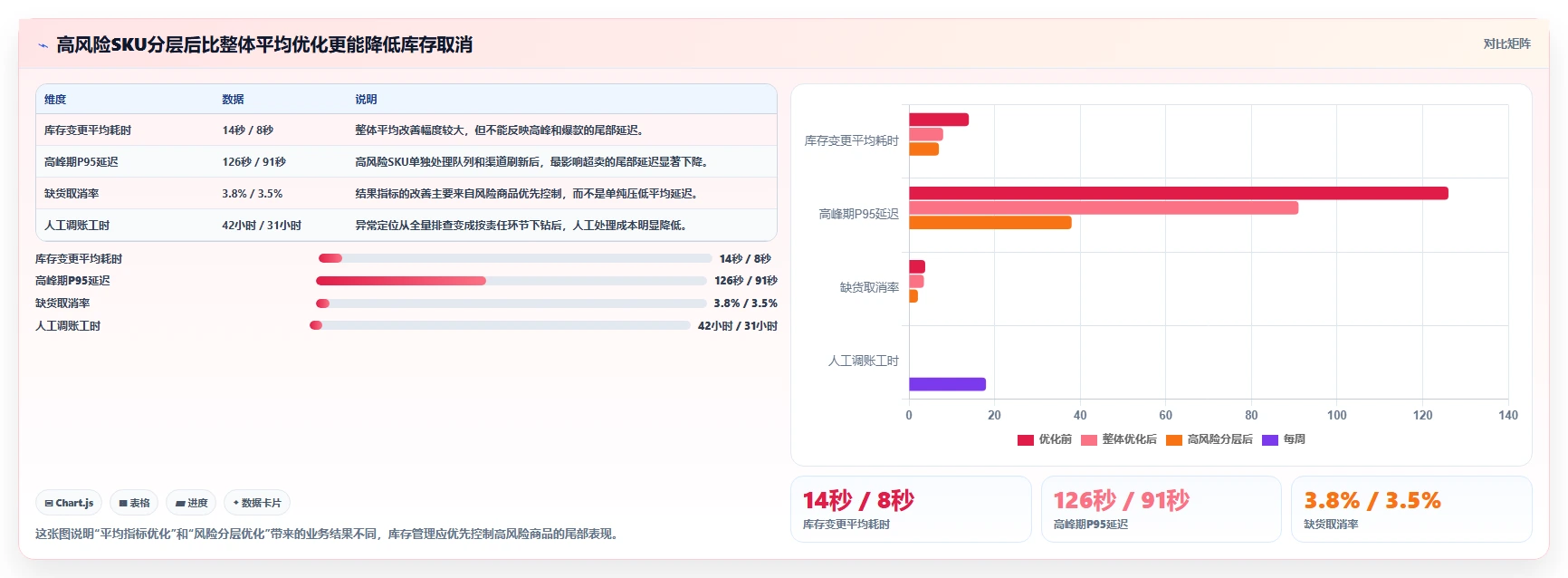Toggle the 每周 legend series

[1284, 439]
